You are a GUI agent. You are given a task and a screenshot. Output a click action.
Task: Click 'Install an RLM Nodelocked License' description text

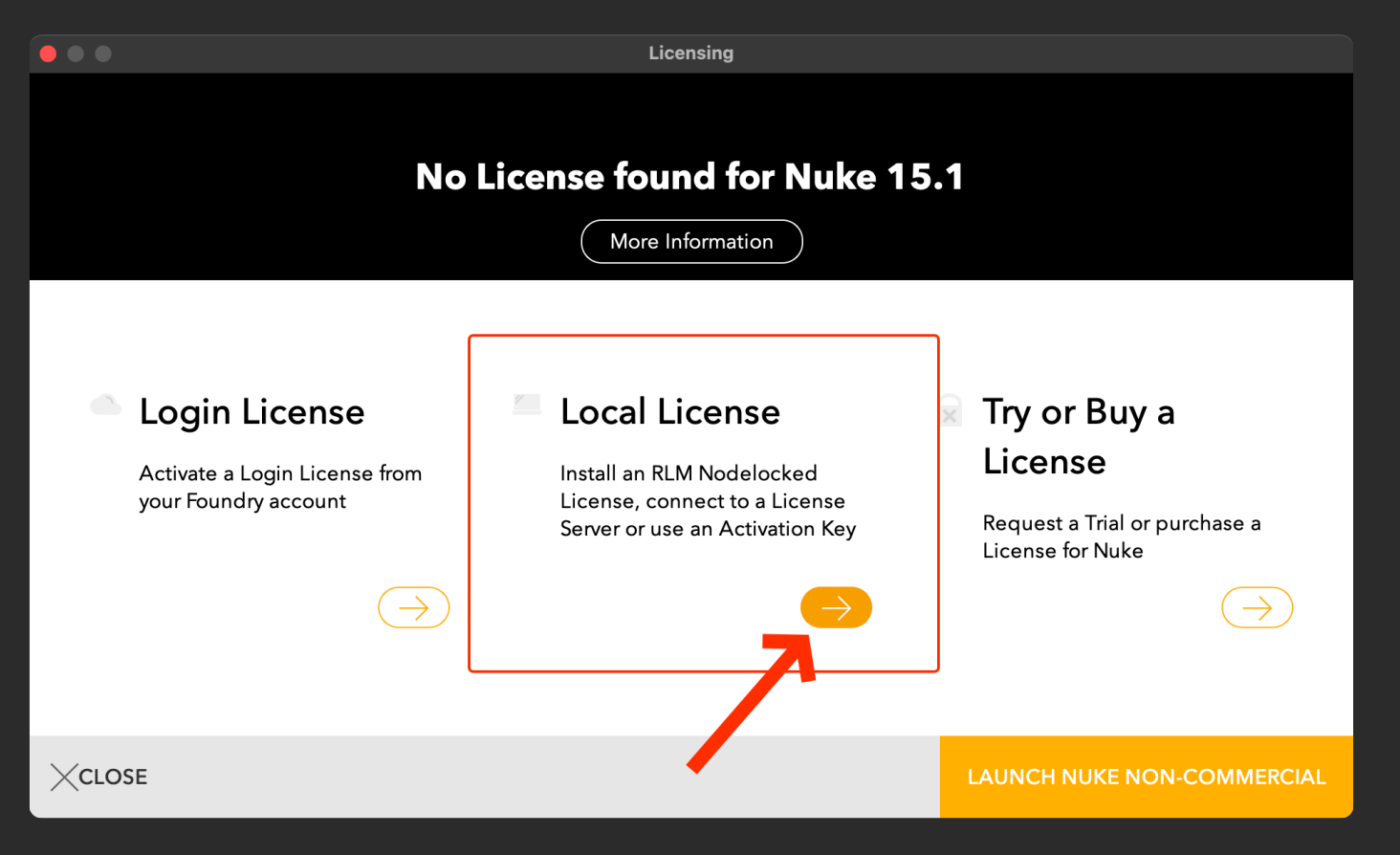pyautogui.click(x=708, y=500)
